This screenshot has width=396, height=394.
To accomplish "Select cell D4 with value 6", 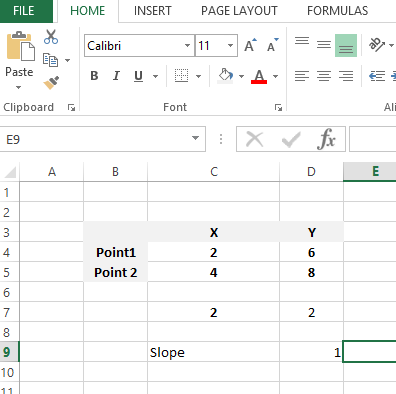I will 311,252.
